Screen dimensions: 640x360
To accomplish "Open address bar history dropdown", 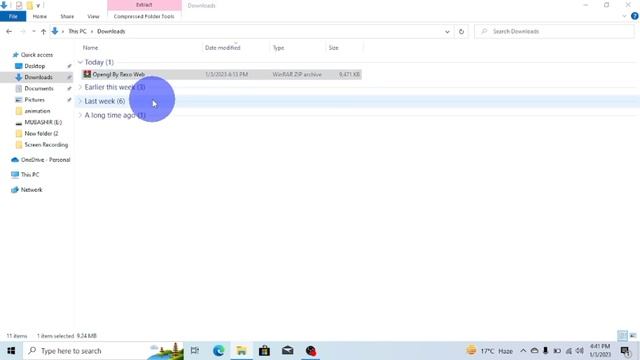I will coord(447,31).
